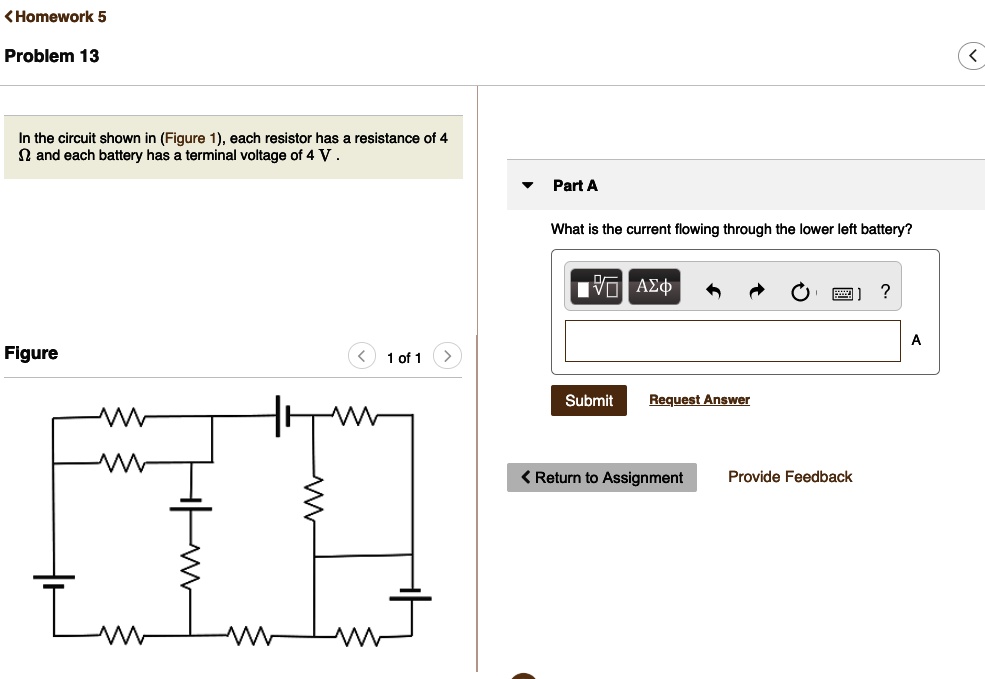The height and width of the screenshot is (679, 985).
Task: Click the page indicator showing 1 of 1
Action: coord(404,357)
